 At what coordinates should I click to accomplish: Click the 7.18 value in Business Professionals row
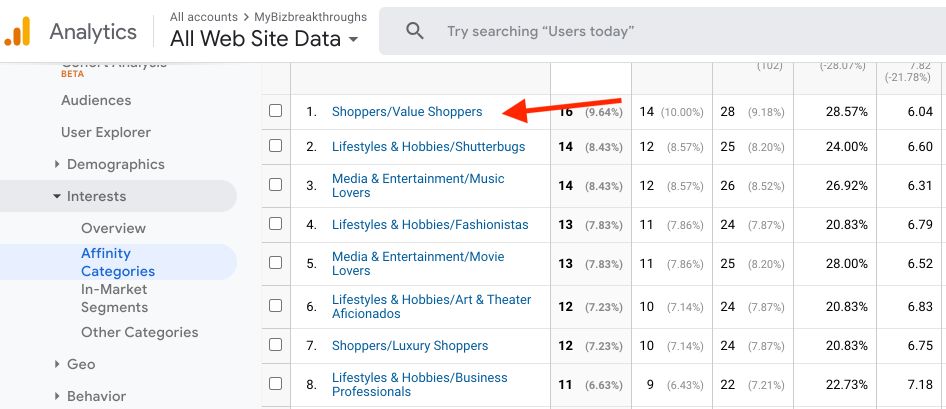tap(920, 384)
